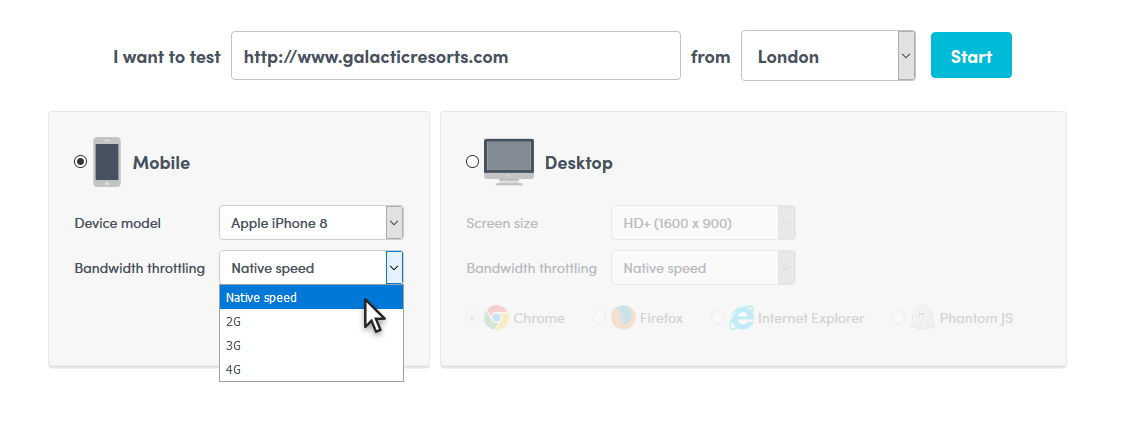1137x438 pixels.
Task: Click the Device model label
Action: point(117,223)
